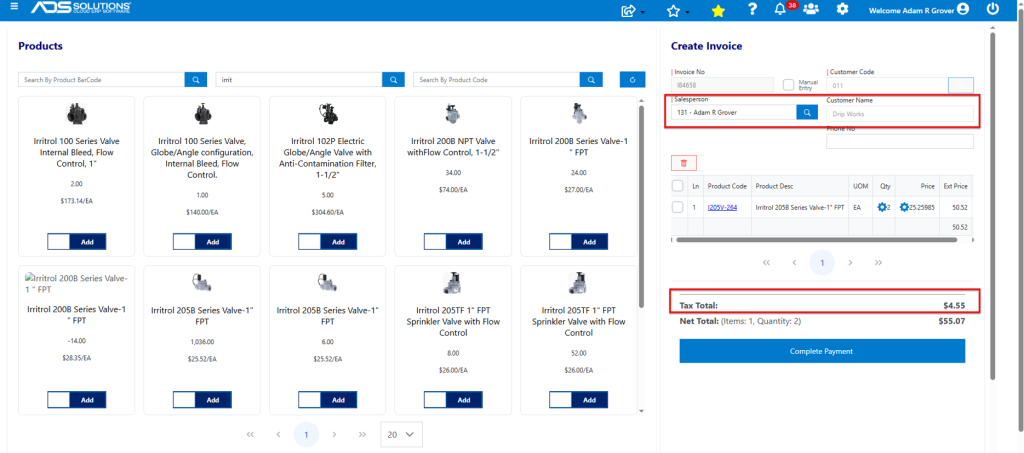Viewport: 1024px width, 453px height.
Task: Click the Phone No input field
Action: coord(900,141)
